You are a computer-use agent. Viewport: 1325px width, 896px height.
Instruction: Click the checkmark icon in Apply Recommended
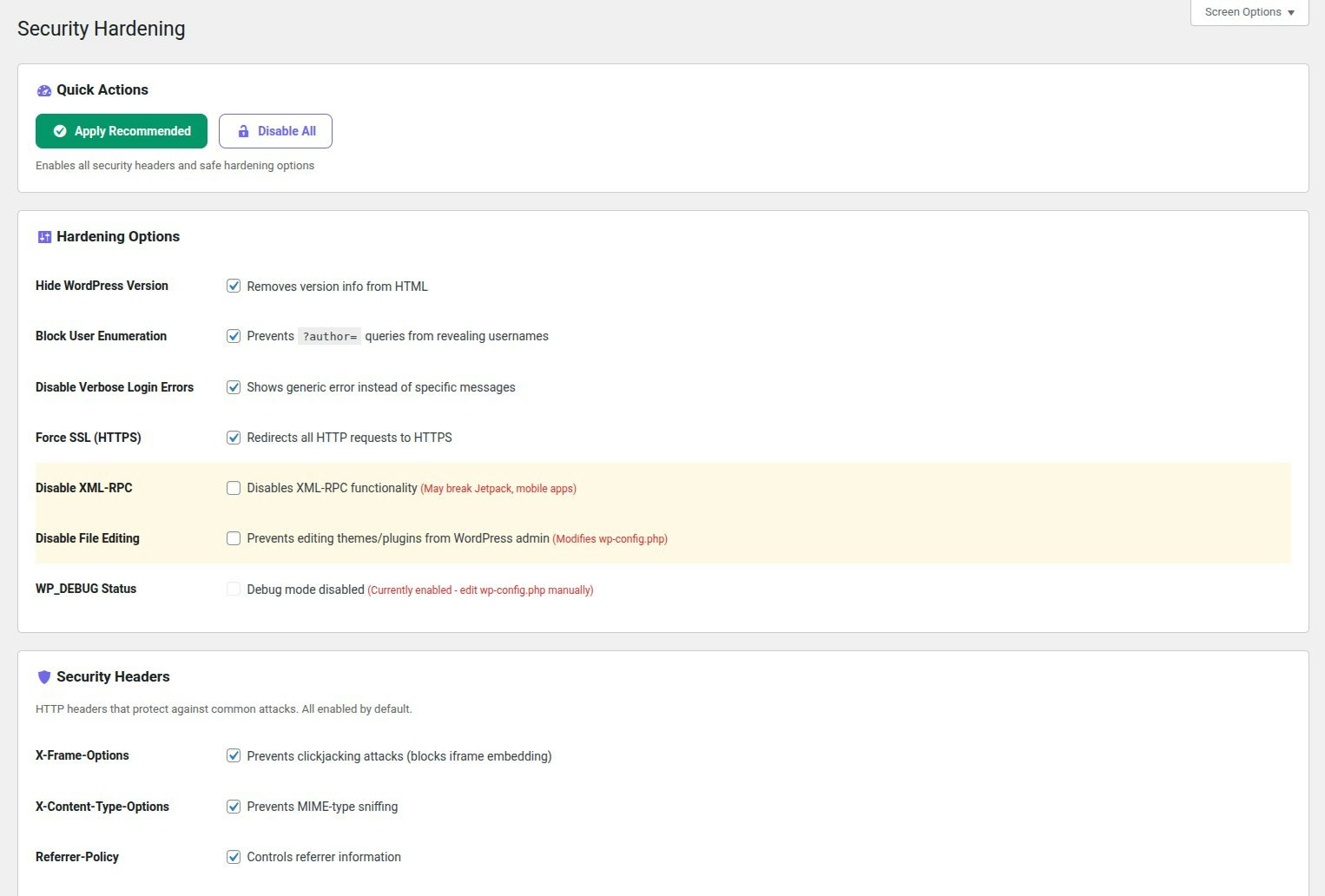pyautogui.click(x=60, y=131)
